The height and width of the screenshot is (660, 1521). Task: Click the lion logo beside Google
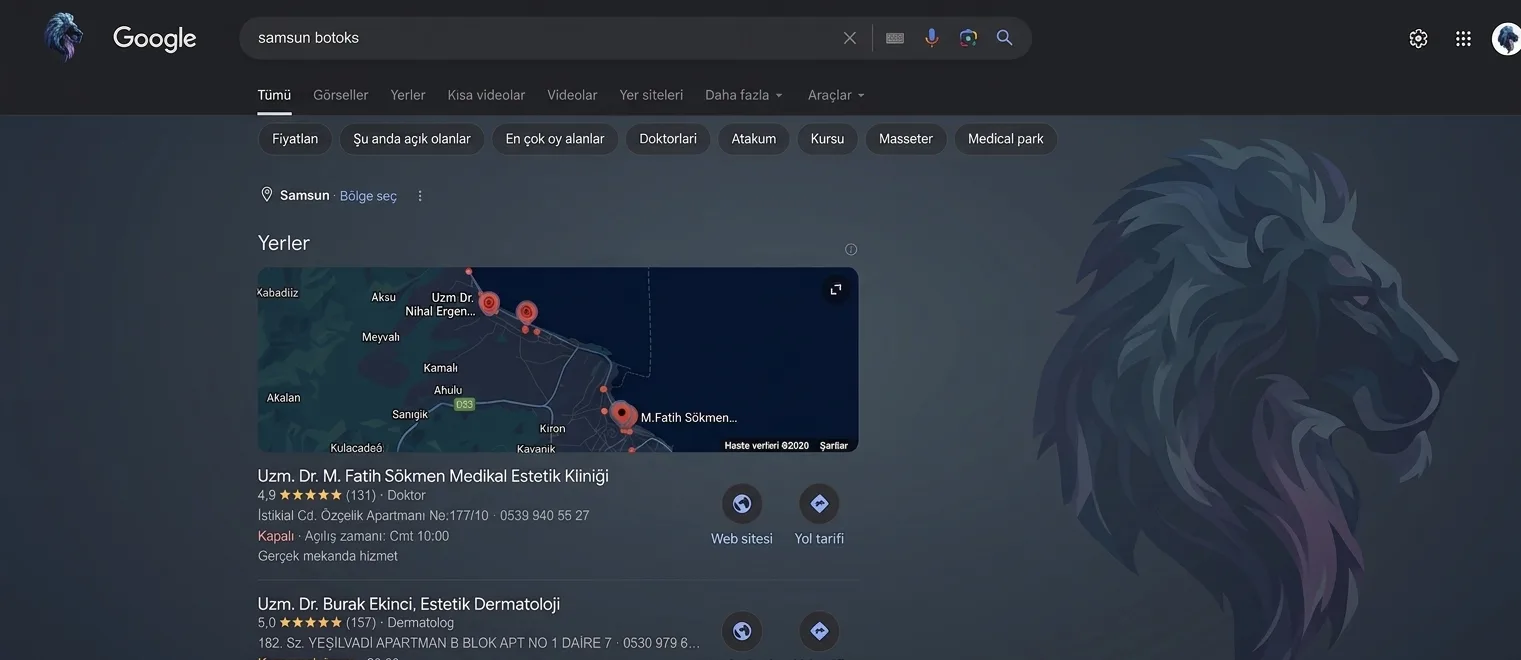(63, 37)
